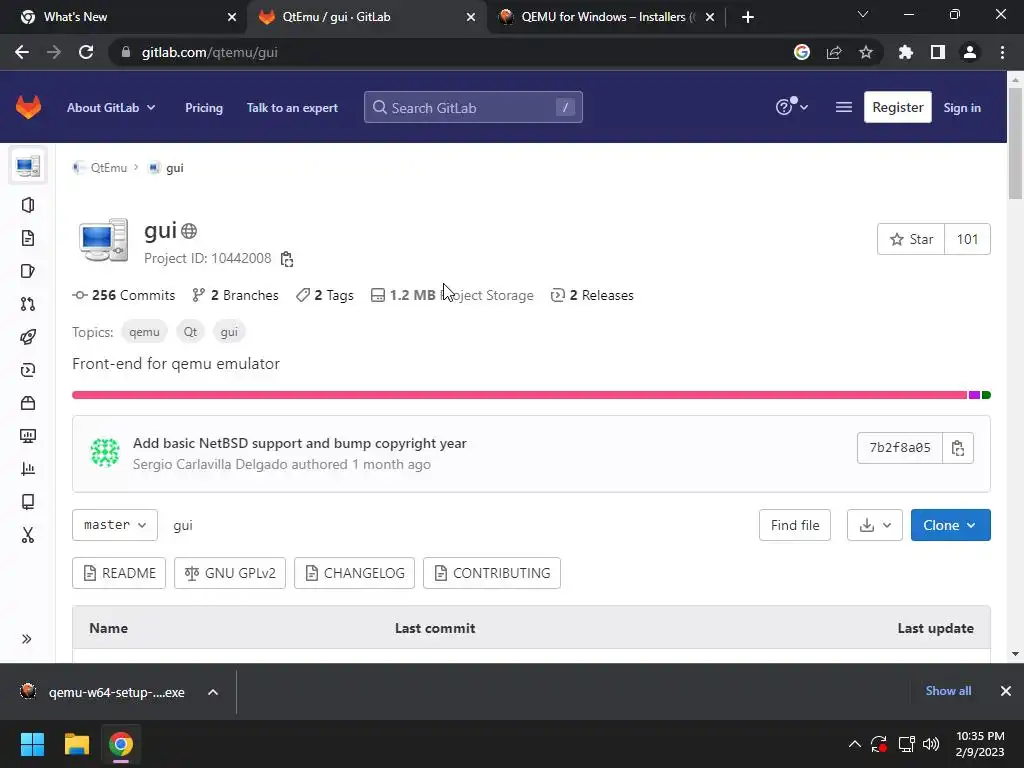The width and height of the screenshot is (1024, 768).
Task: Reload the page
Action: click(x=86, y=52)
